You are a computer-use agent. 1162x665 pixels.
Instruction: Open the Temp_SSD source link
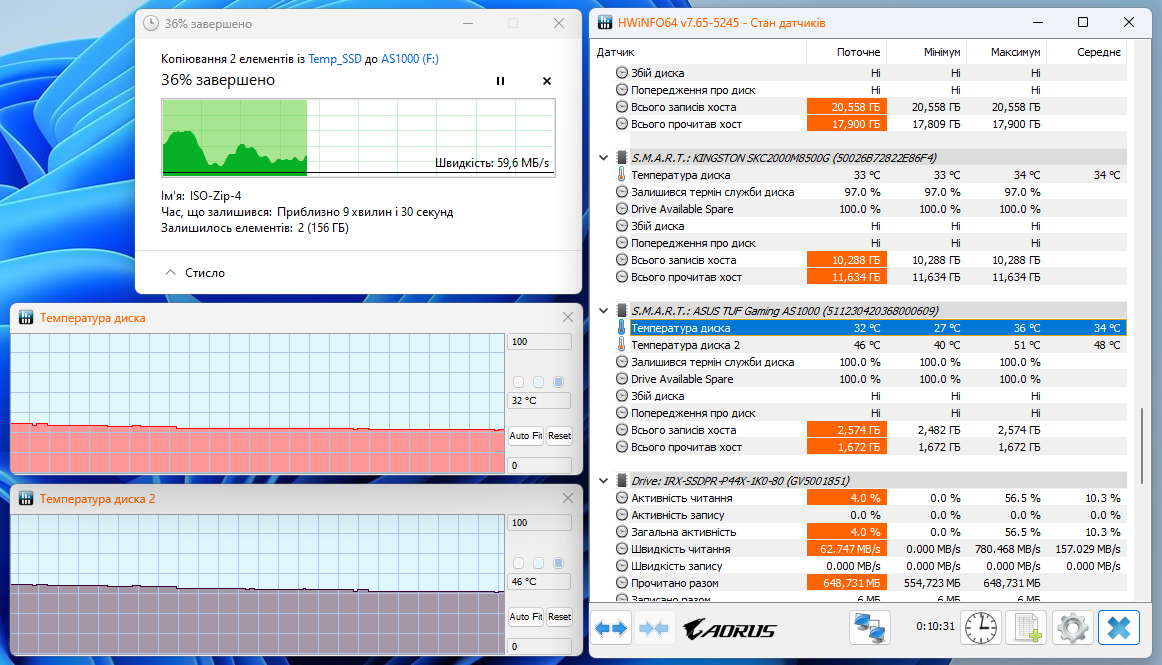335,59
